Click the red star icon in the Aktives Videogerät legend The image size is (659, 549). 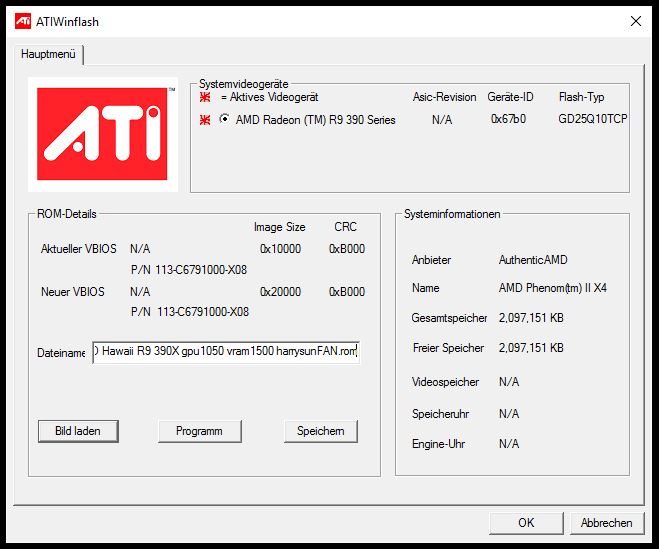[205, 97]
